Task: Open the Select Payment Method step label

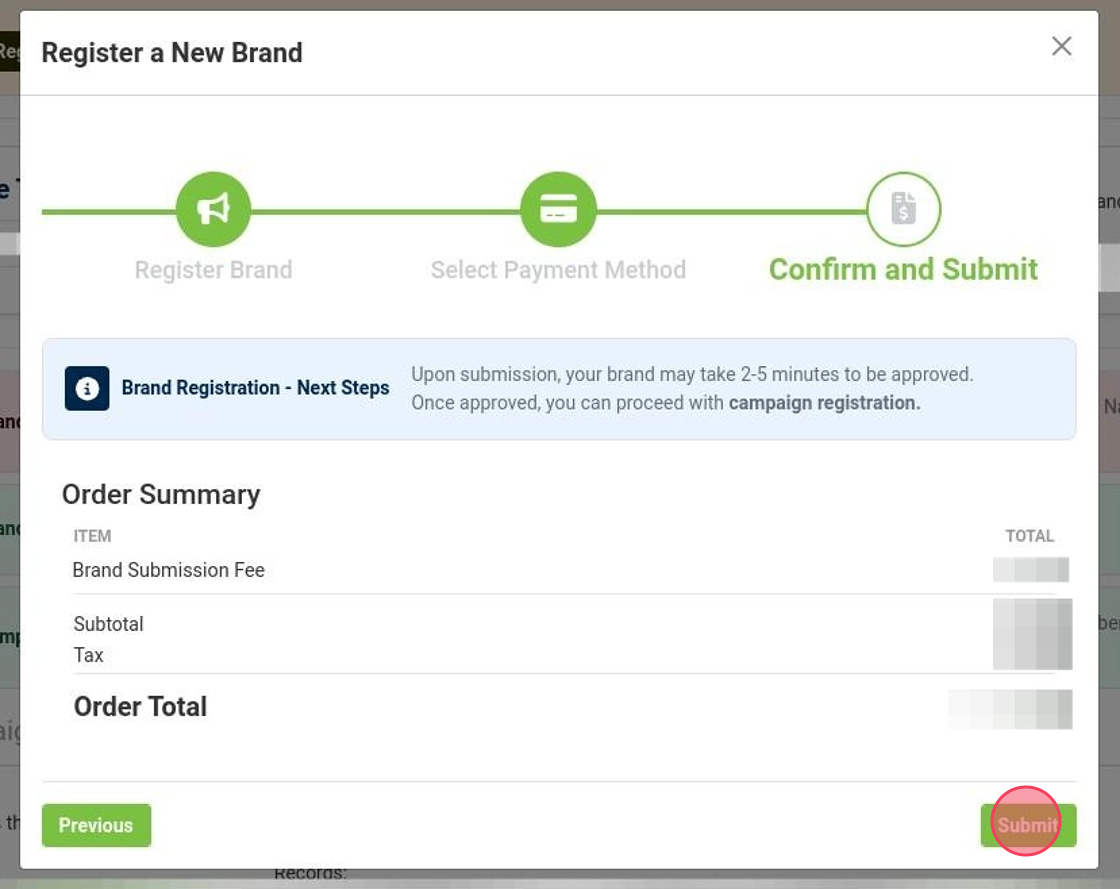Action: 558,270
